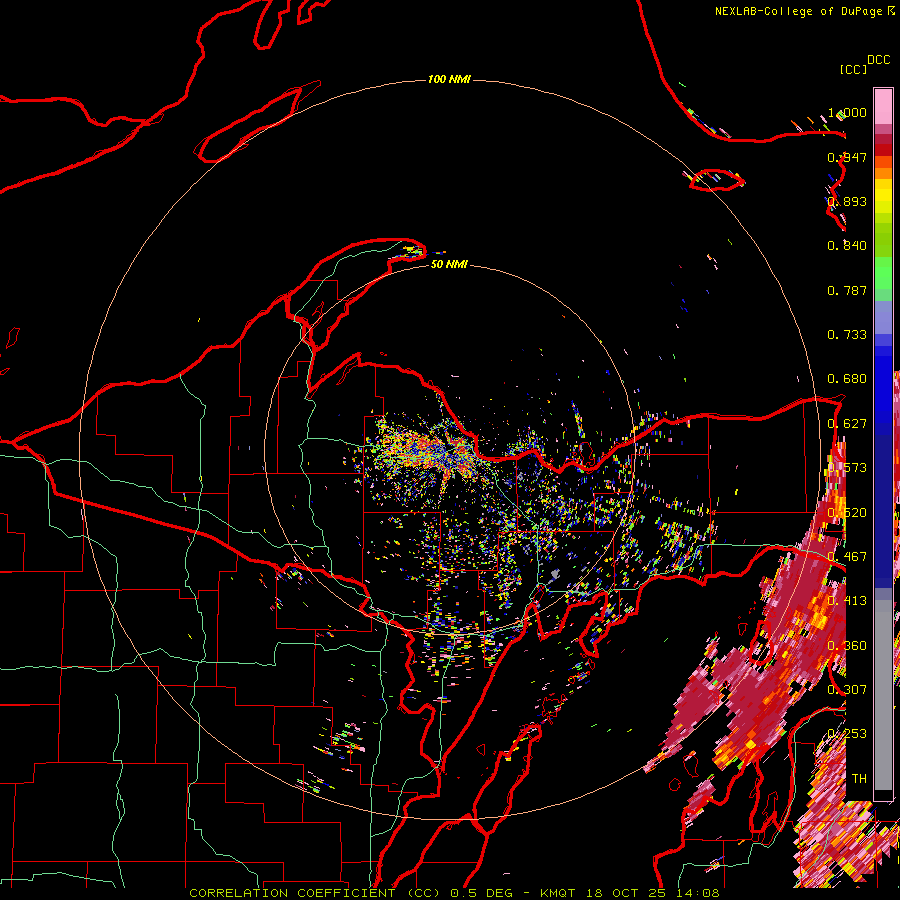Viewport: 900px width, 900px height.
Task: Click the 0.413 legend value
Action: click(847, 601)
